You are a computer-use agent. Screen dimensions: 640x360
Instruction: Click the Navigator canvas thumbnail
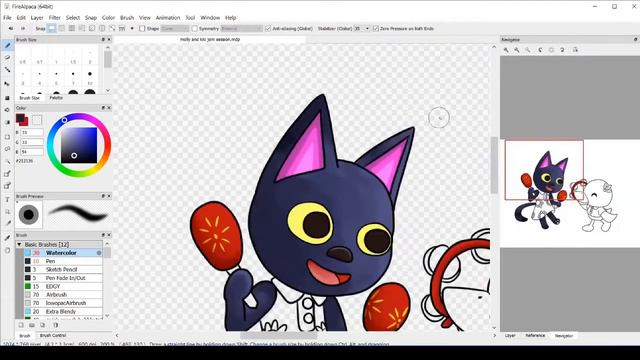(x=570, y=193)
